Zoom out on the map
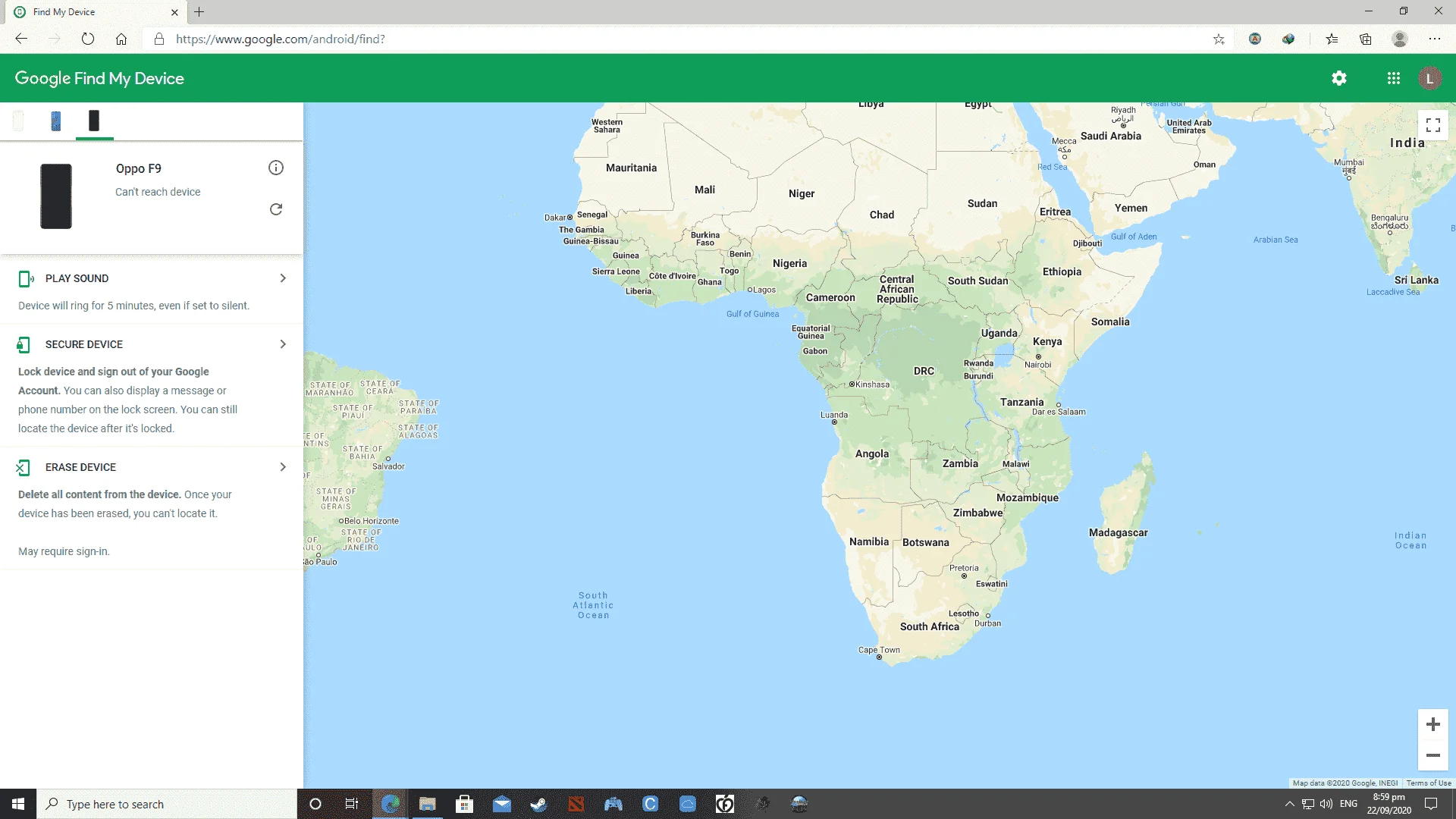 point(1433,755)
